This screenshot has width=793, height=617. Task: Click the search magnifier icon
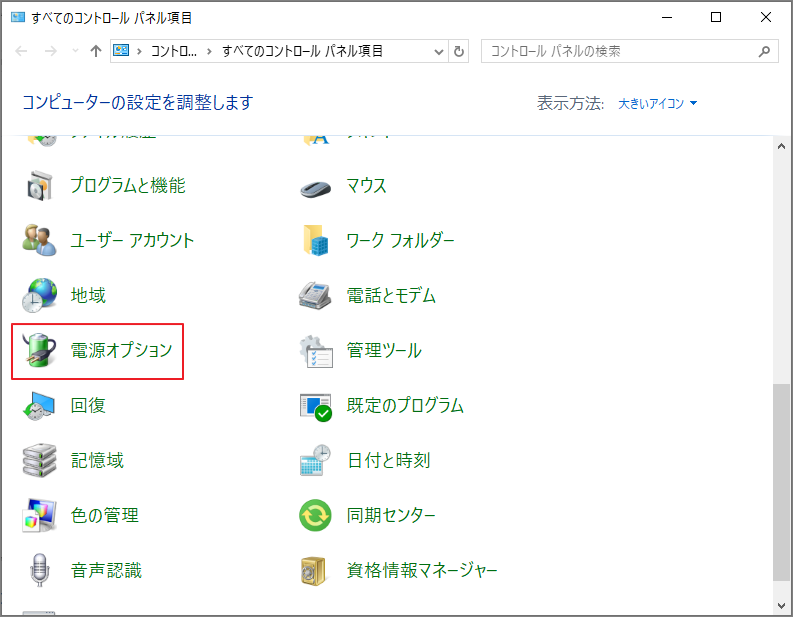(765, 51)
